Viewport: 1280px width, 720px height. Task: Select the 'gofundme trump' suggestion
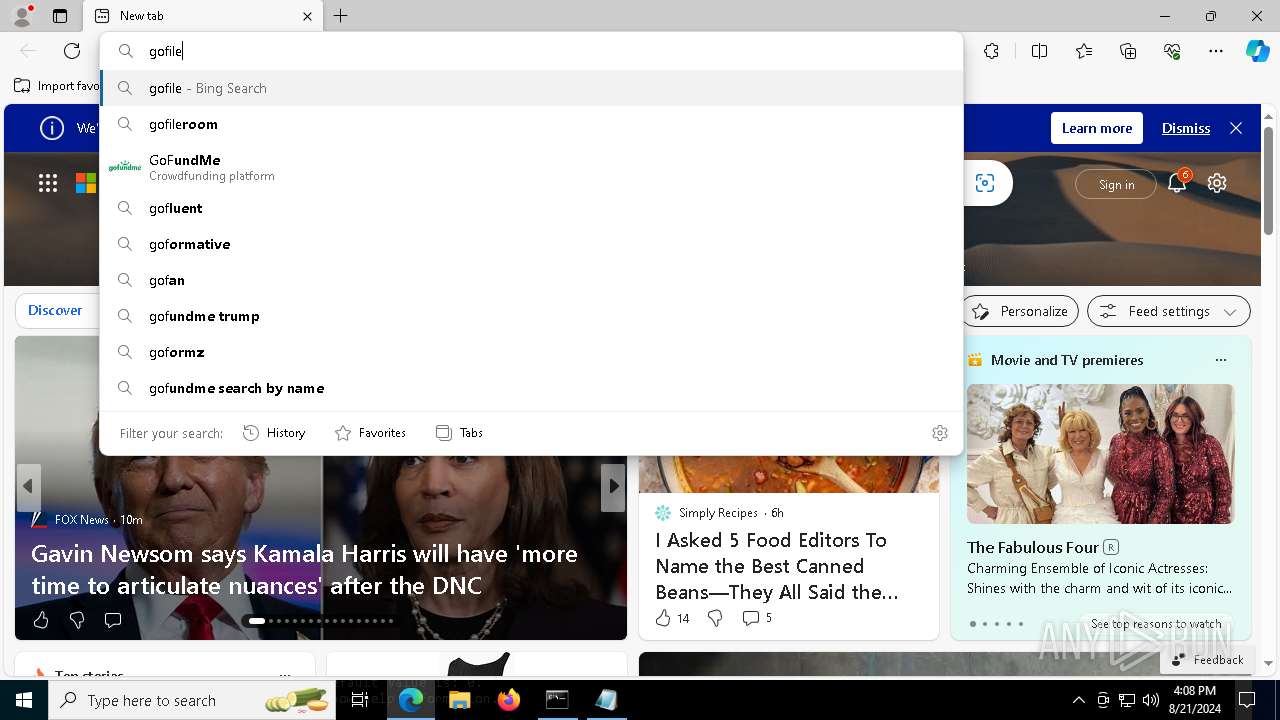pyautogui.click(x=531, y=316)
